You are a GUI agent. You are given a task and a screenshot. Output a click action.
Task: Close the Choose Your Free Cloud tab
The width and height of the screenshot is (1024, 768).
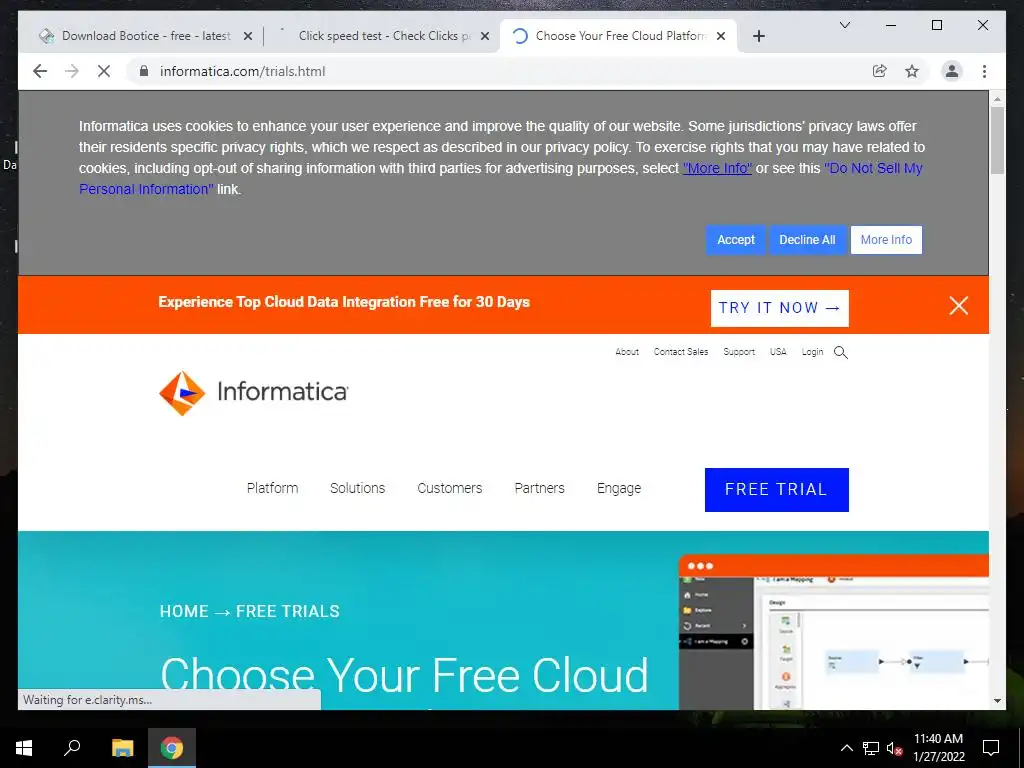tap(720, 36)
